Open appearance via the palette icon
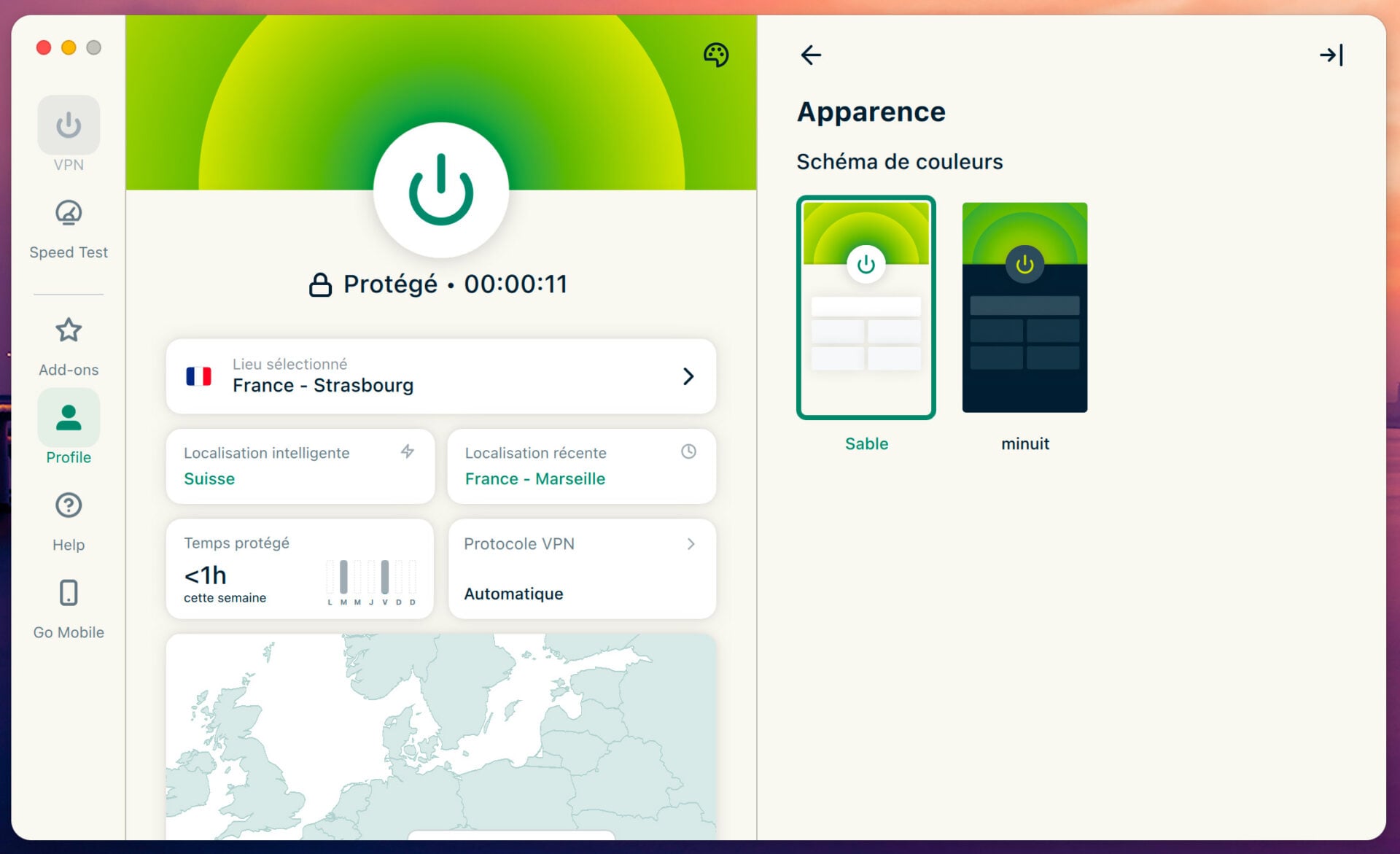This screenshot has height=854, width=1400. point(716,54)
